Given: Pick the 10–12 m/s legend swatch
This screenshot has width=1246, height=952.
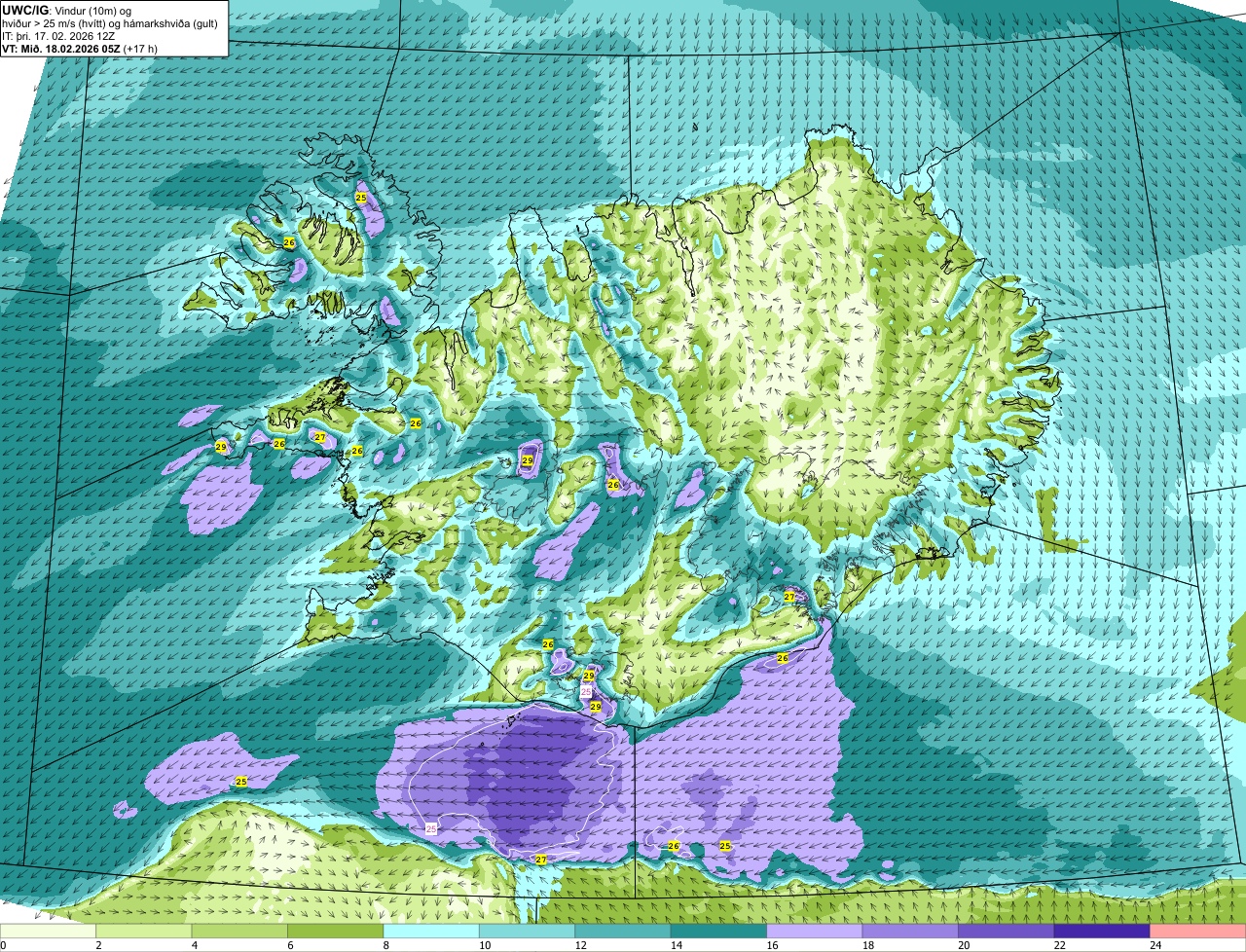Looking at the screenshot, I should [x=528, y=932].
